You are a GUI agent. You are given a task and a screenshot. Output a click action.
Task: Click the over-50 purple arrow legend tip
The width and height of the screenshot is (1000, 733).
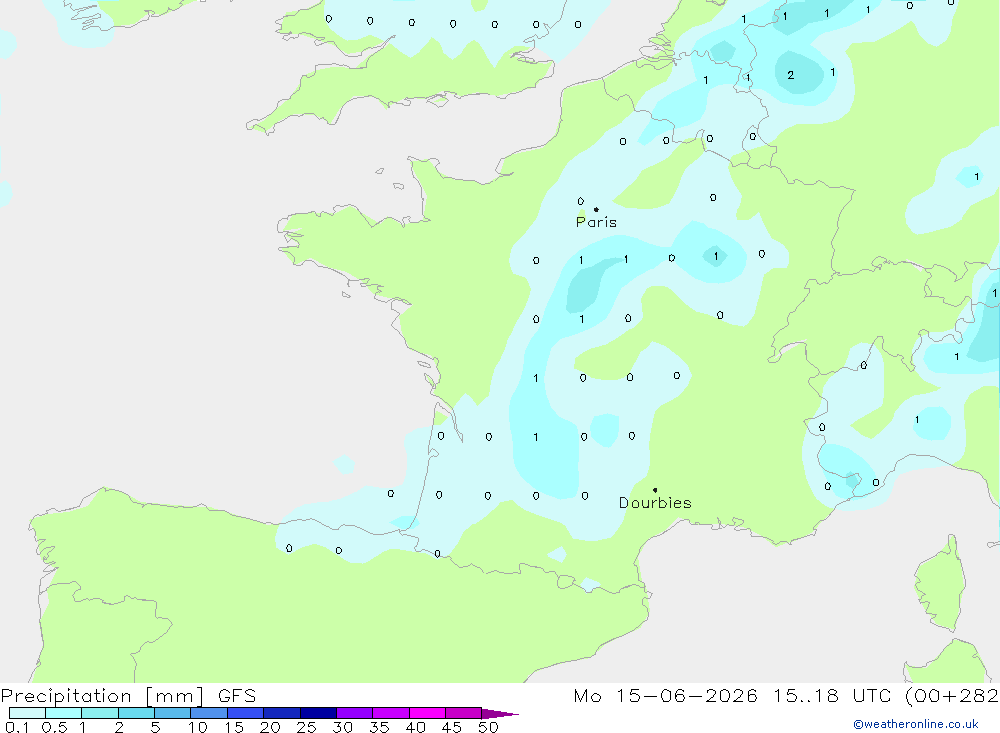[x=499, y=714]
